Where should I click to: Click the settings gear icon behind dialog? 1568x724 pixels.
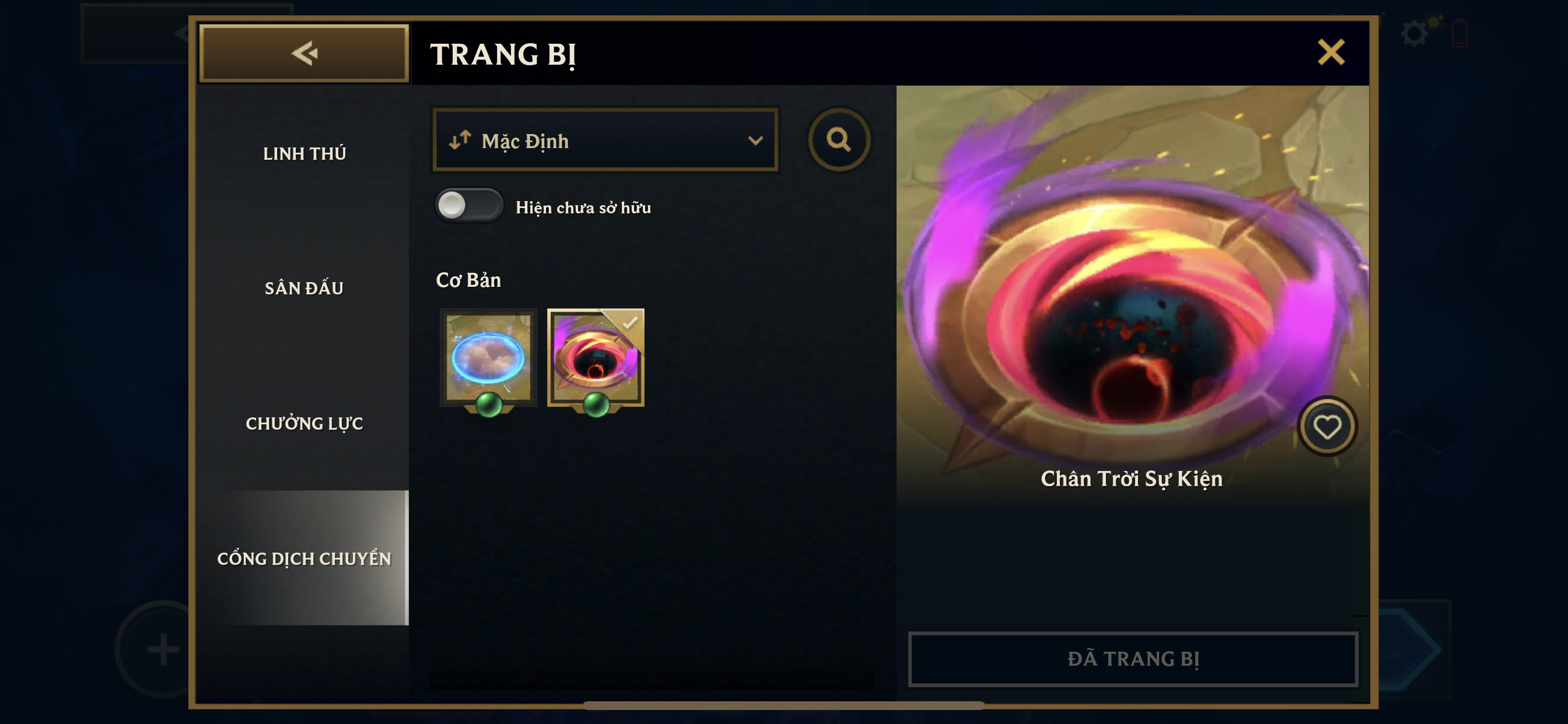tap(1414, 32)
